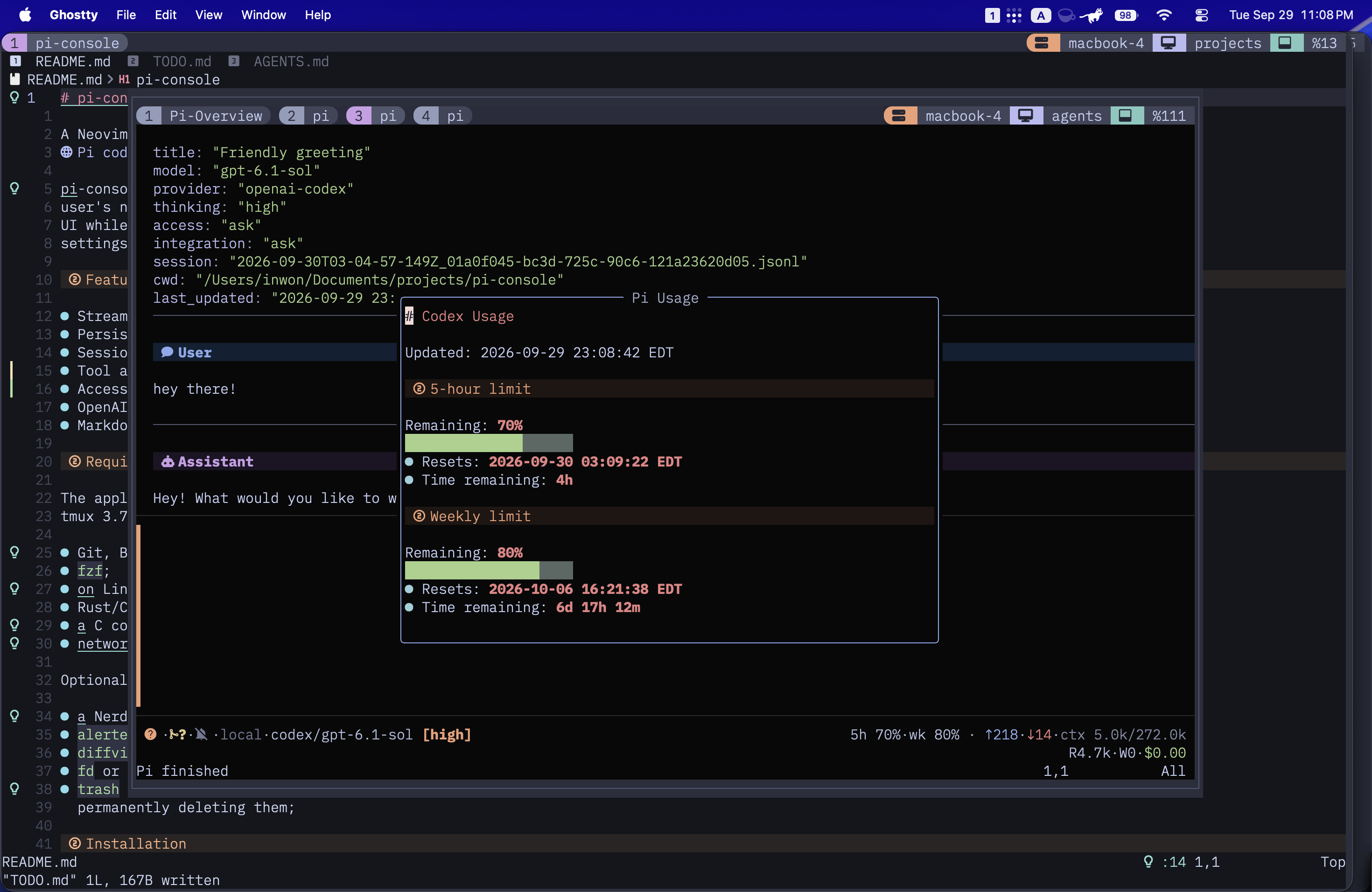Screen dimensions: 1372x892
Task: Click the lightbulb hint beside line 34
Action: coord(14,716)
